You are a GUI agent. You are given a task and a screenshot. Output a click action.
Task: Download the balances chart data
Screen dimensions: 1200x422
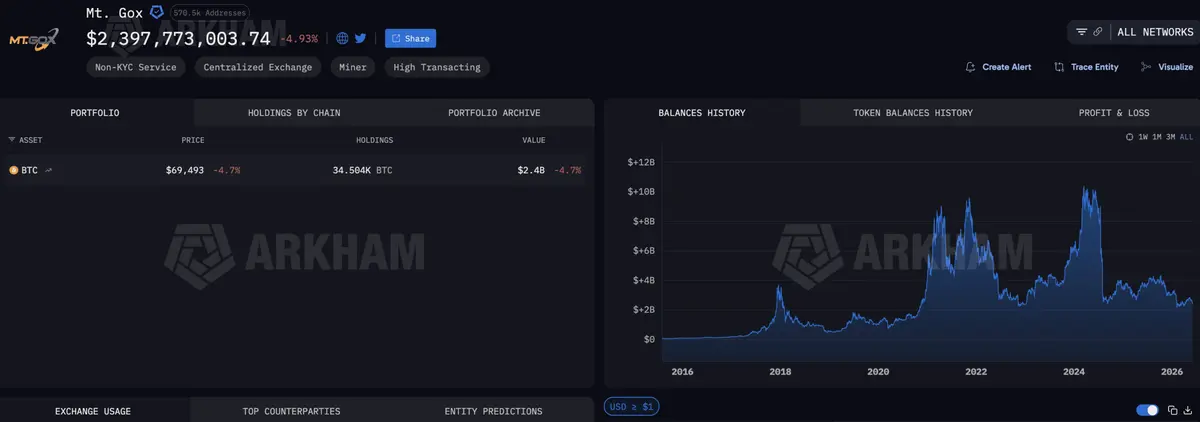(x=1186, y=410)
